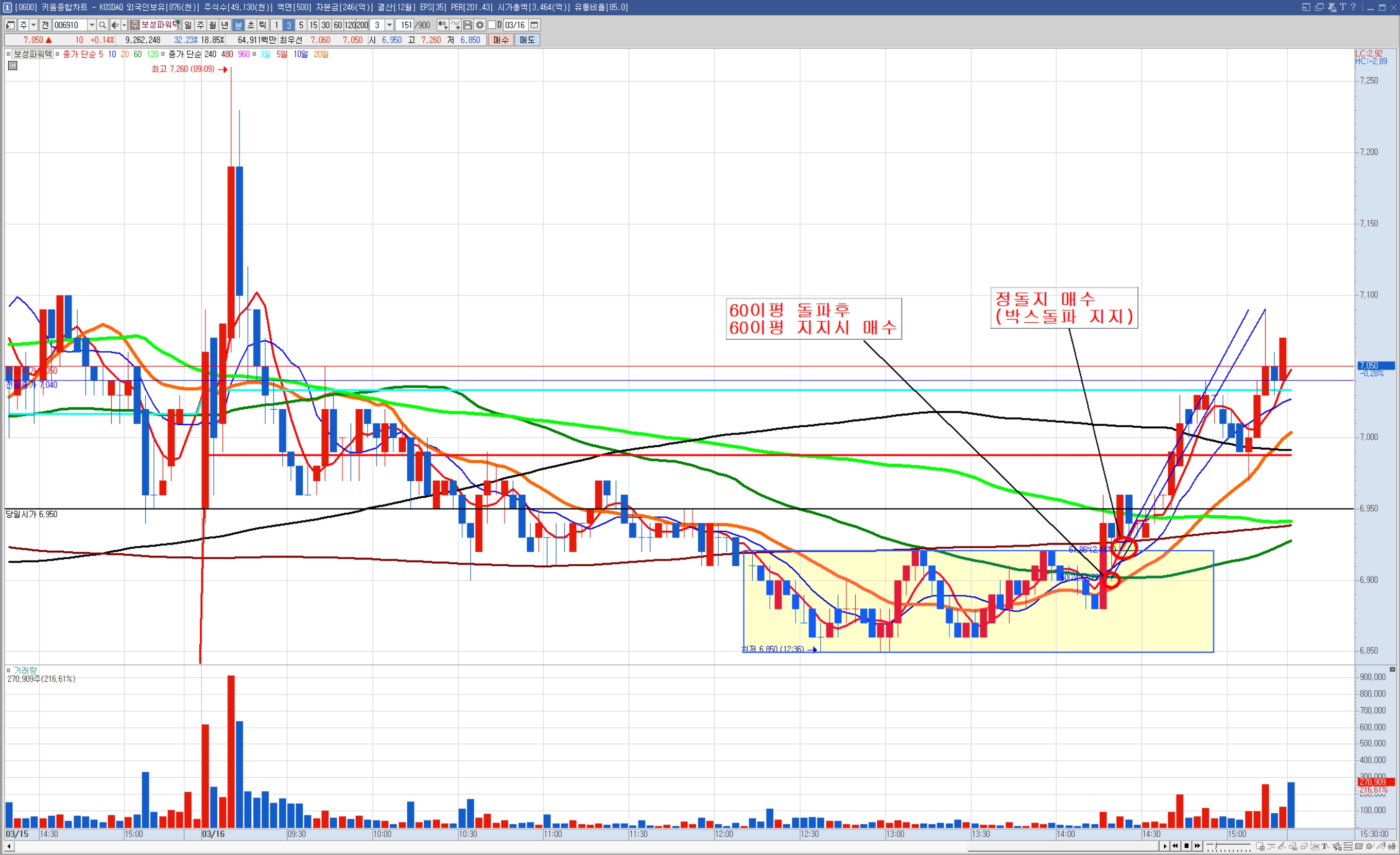Viewport: 1400px width, 855px height.
Task: Open the interval value 3 dropdown
Action: pos(389,25)
